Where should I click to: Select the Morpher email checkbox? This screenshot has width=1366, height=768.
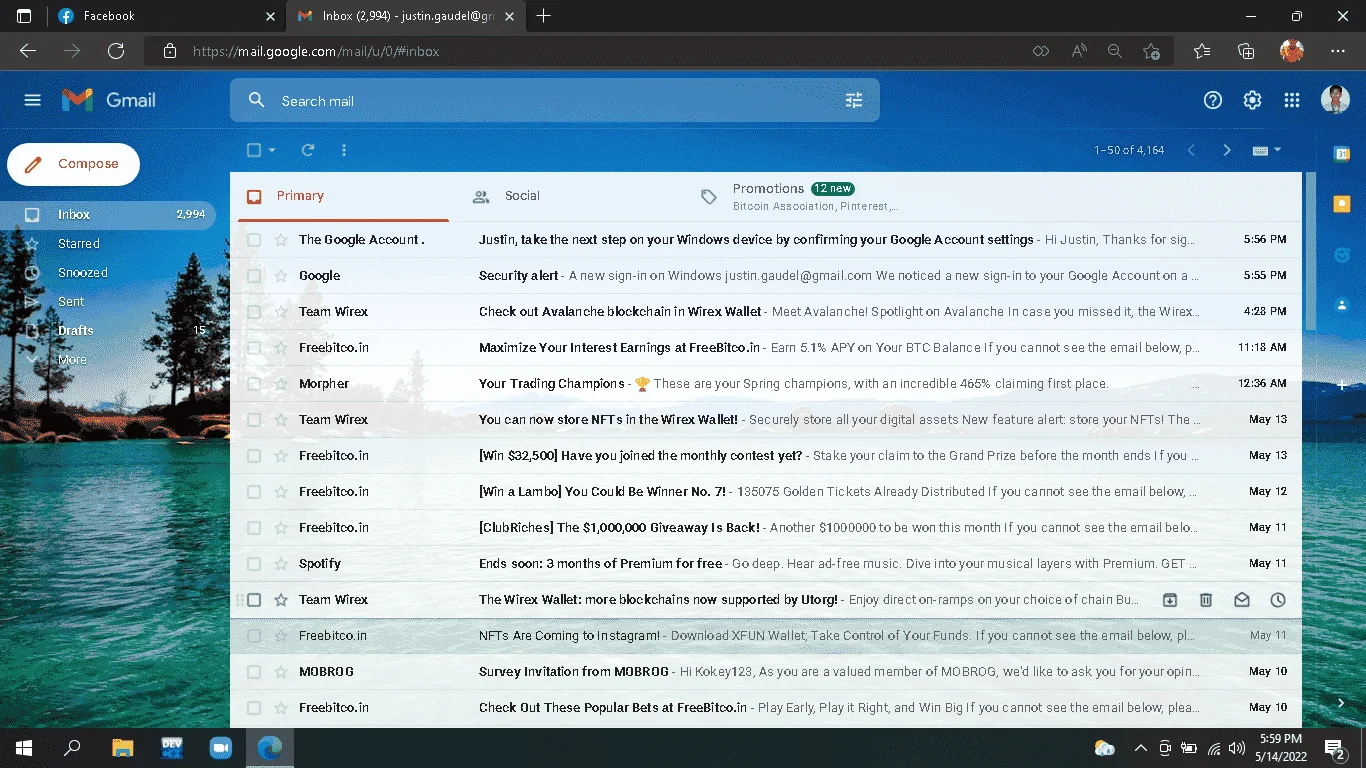pos(254,384)
